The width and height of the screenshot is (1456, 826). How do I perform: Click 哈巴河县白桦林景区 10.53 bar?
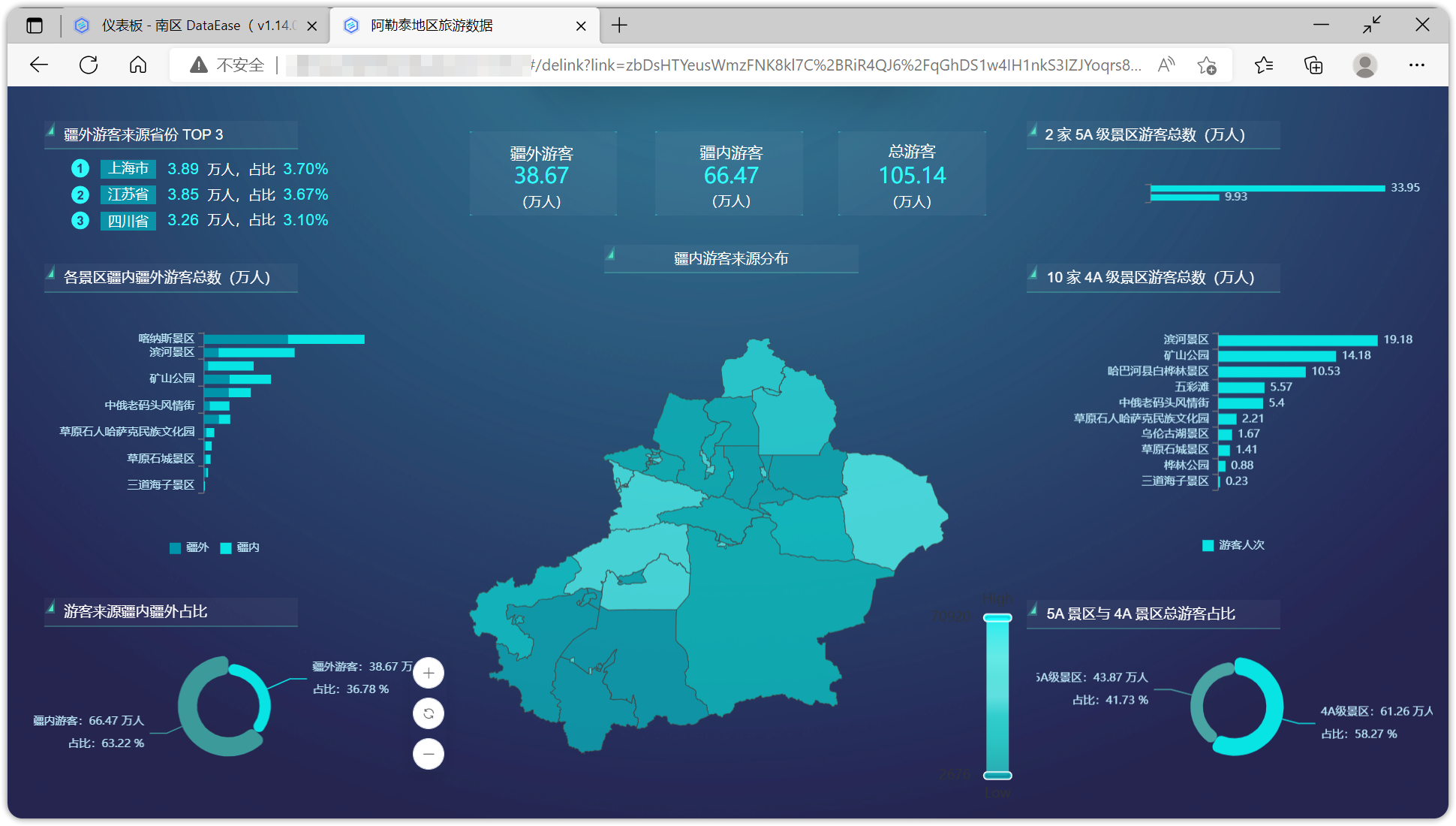tap(1262, 372)
